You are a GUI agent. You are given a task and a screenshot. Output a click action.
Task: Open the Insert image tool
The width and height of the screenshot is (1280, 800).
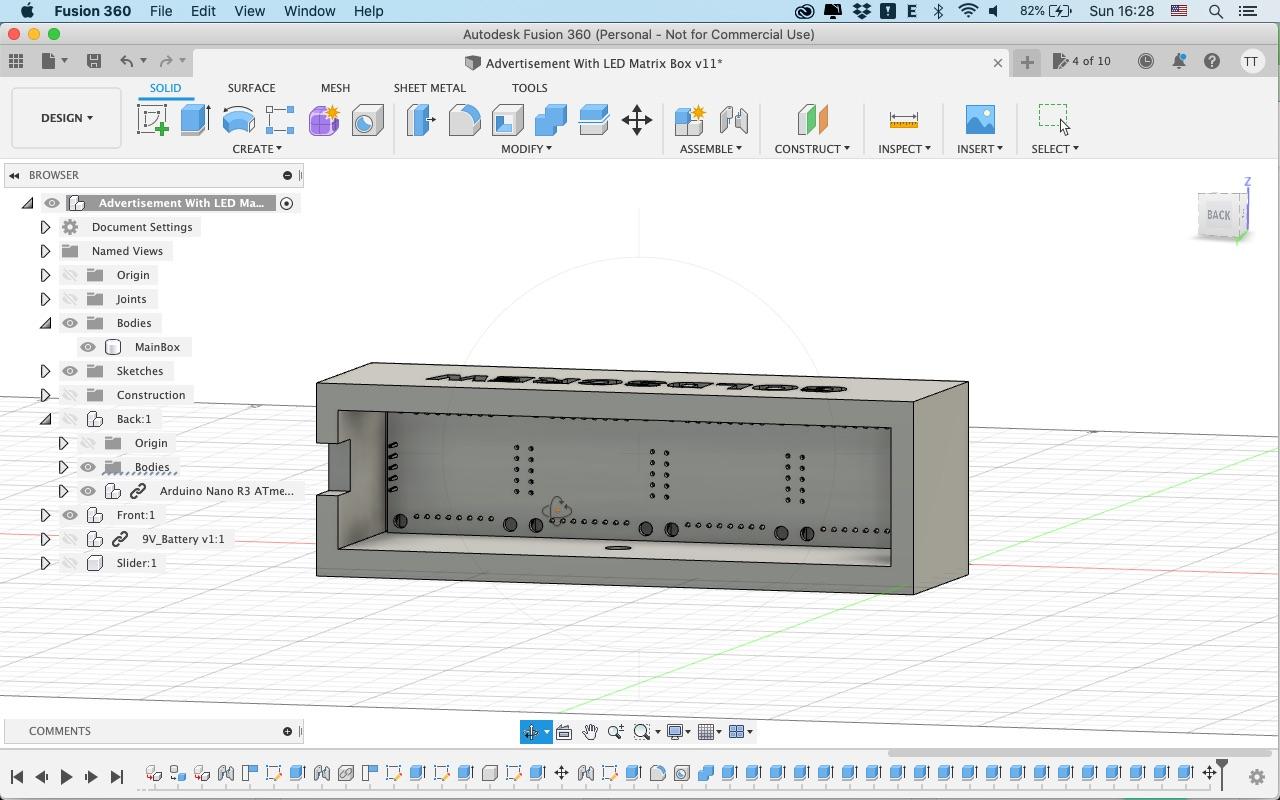coord(979,120)
